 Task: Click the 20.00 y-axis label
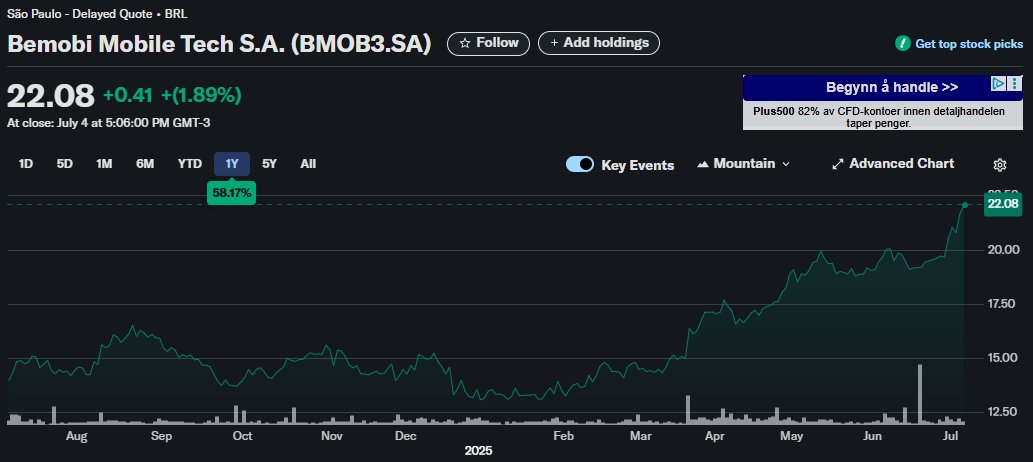(x=1003, y=250)
